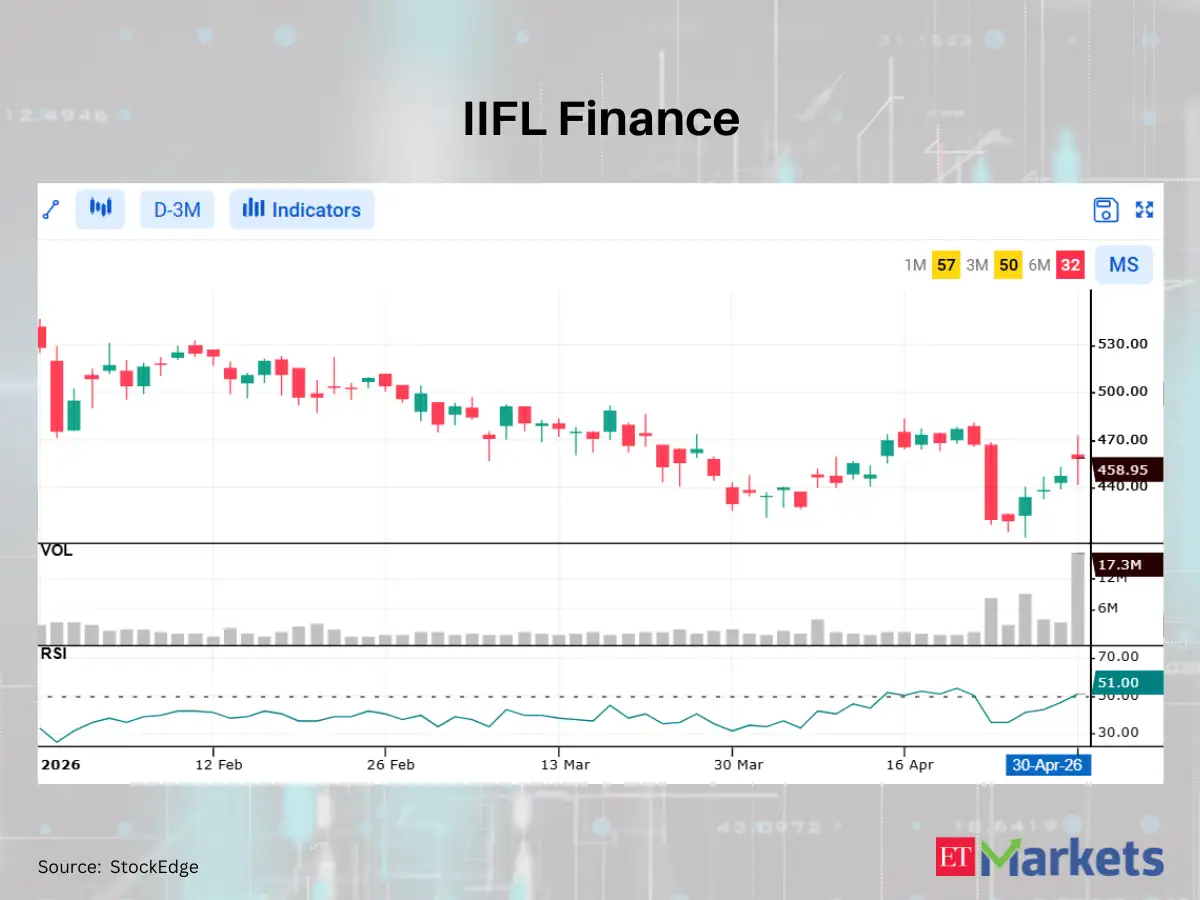
Task: Open the candlestick chart type selector
Action: 100,209
